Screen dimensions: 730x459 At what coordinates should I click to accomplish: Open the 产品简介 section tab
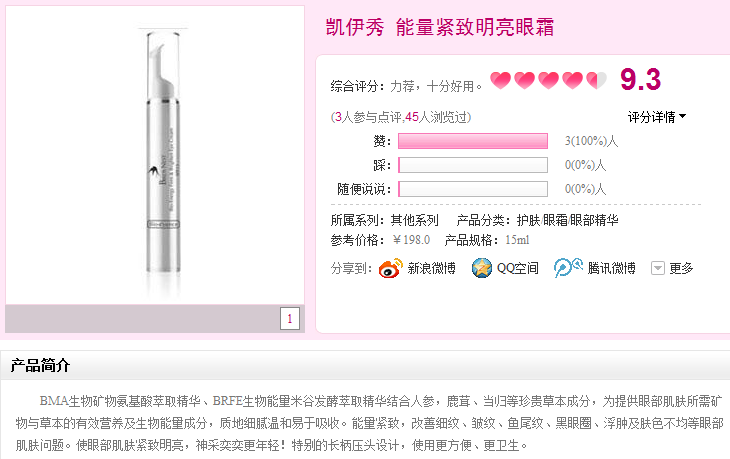(41, 365)
